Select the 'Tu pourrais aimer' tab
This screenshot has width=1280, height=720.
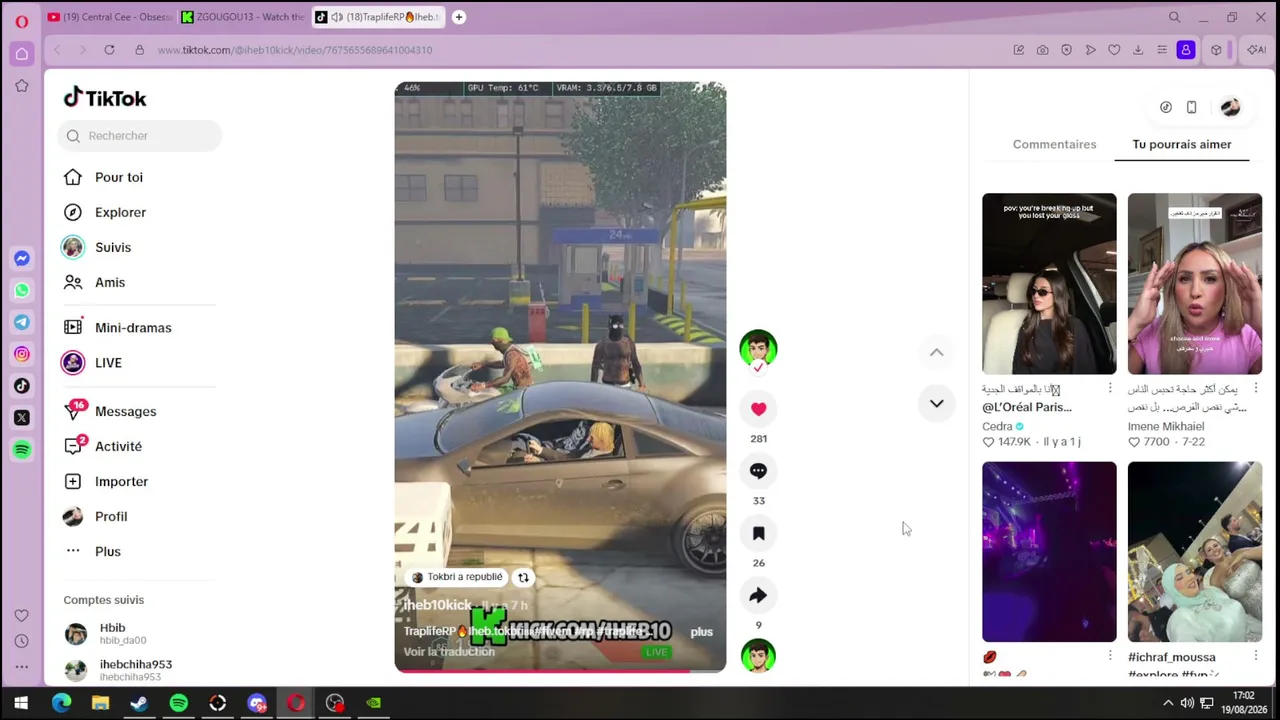(1181, 144)
